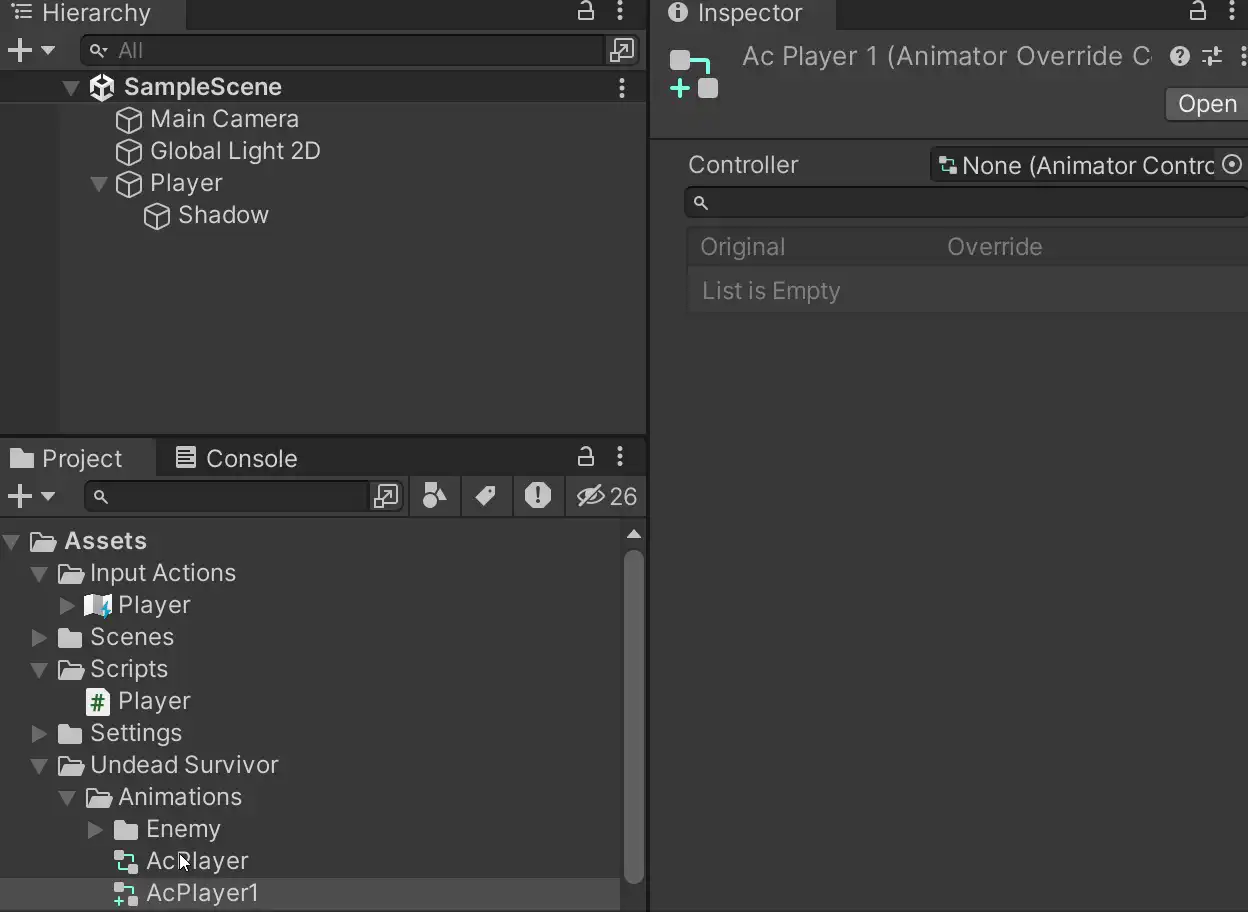Select Global Light 2D object
Viewport: 1248px width, 912px height.
point(235,151)
